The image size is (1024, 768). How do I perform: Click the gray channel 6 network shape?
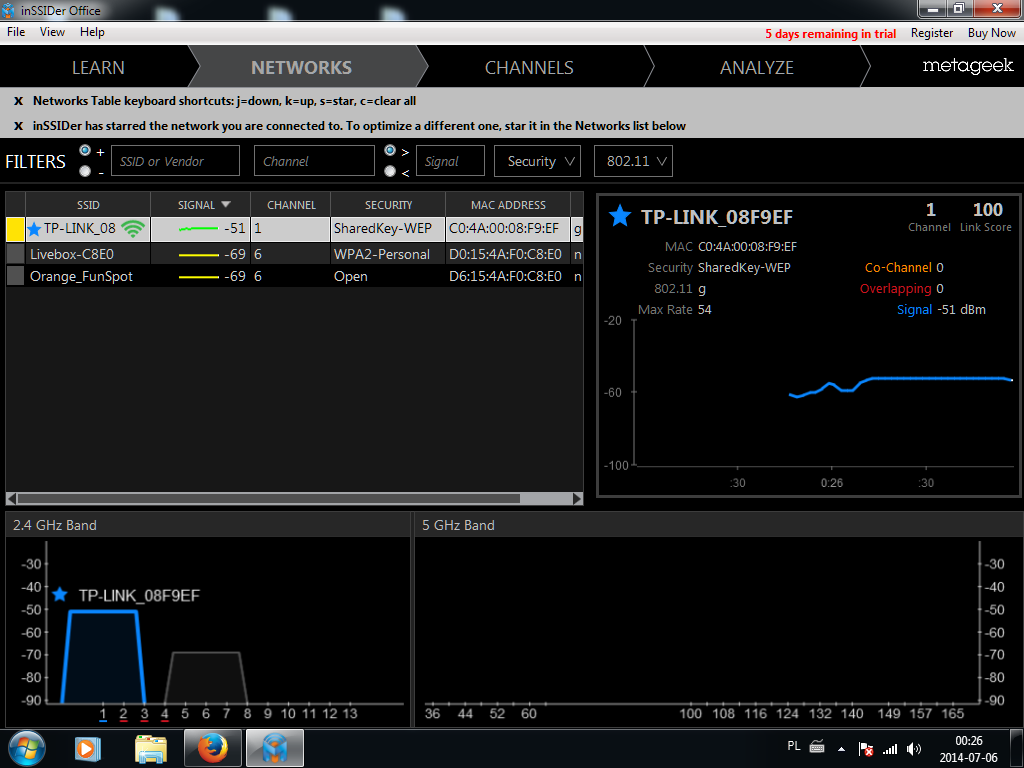click(206, 677)
